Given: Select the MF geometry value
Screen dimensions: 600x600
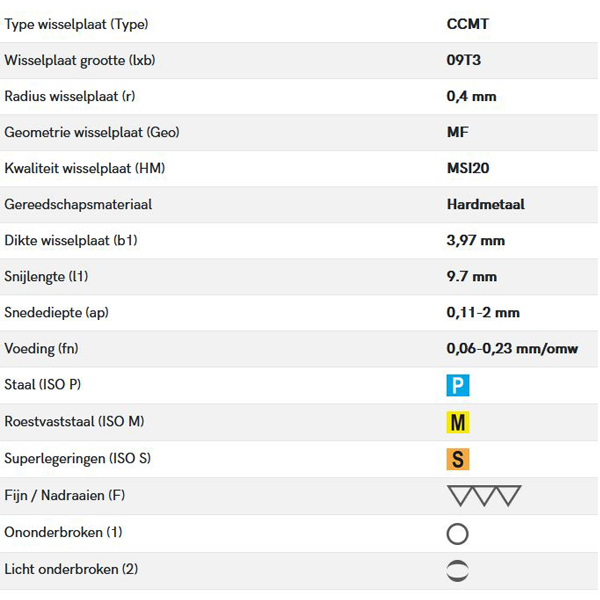Looking at the screenshot, I should (458, 132).
